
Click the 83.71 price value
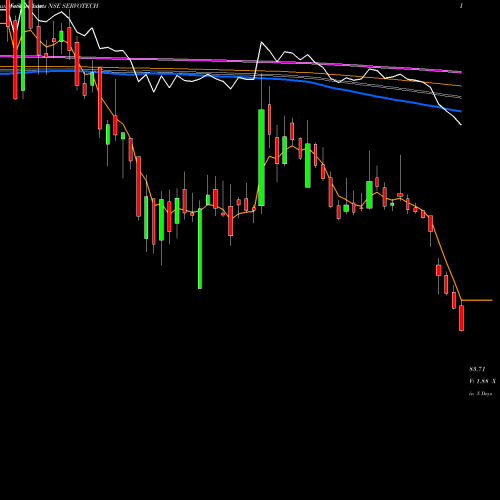point(477,369)
